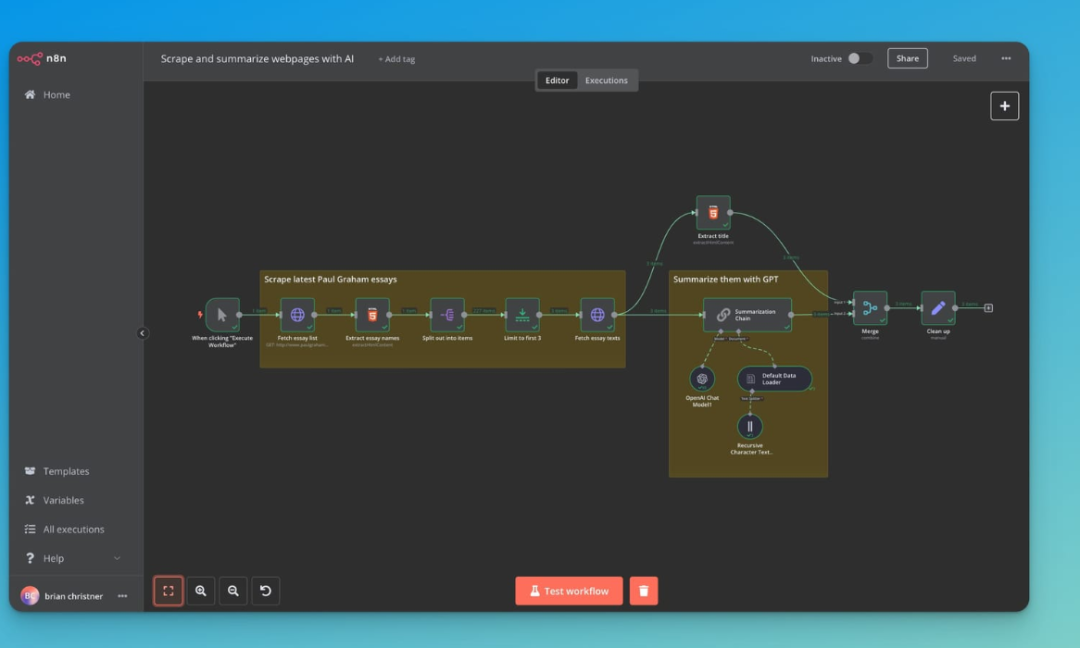
Task: Click the n8n logo
Action: [42, 59]
